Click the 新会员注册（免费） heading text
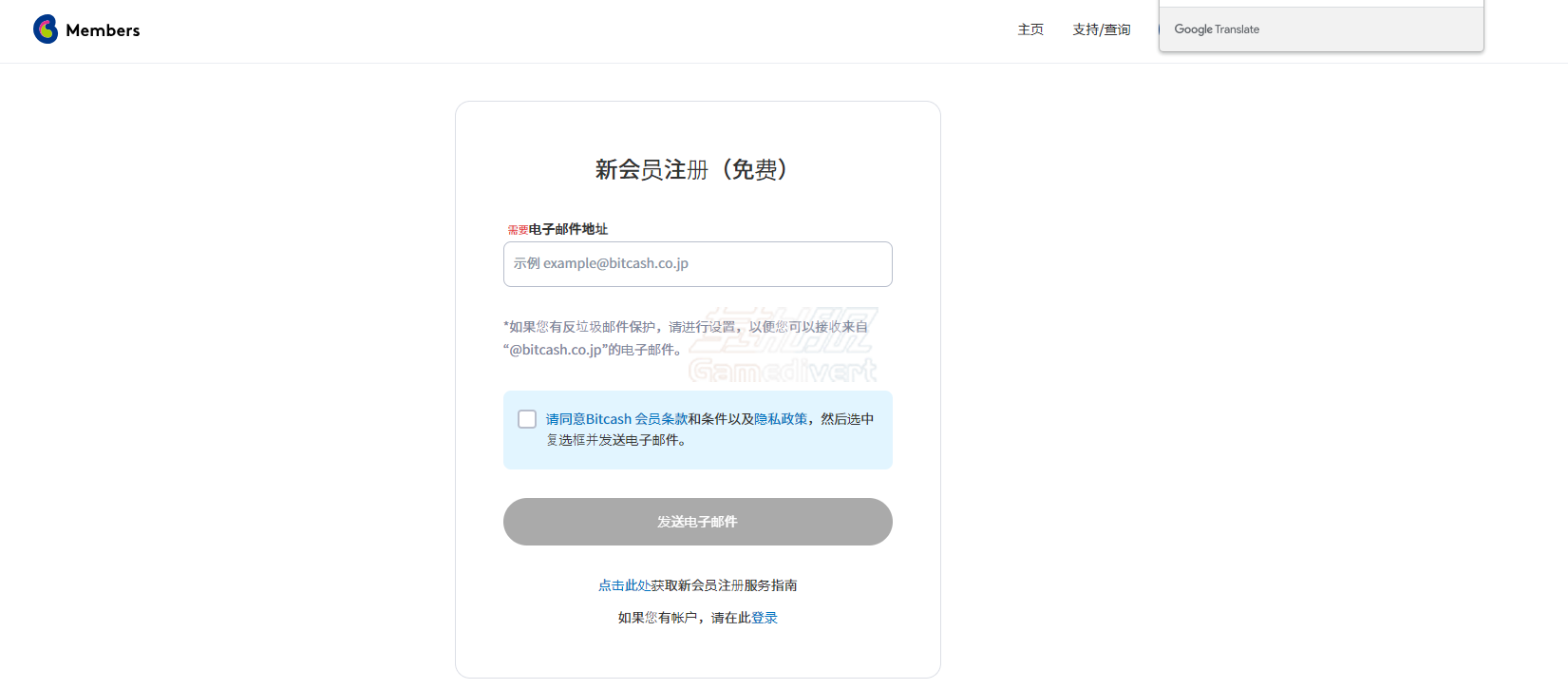Screen dimensions: 1568x689 [x=691, y=169]
